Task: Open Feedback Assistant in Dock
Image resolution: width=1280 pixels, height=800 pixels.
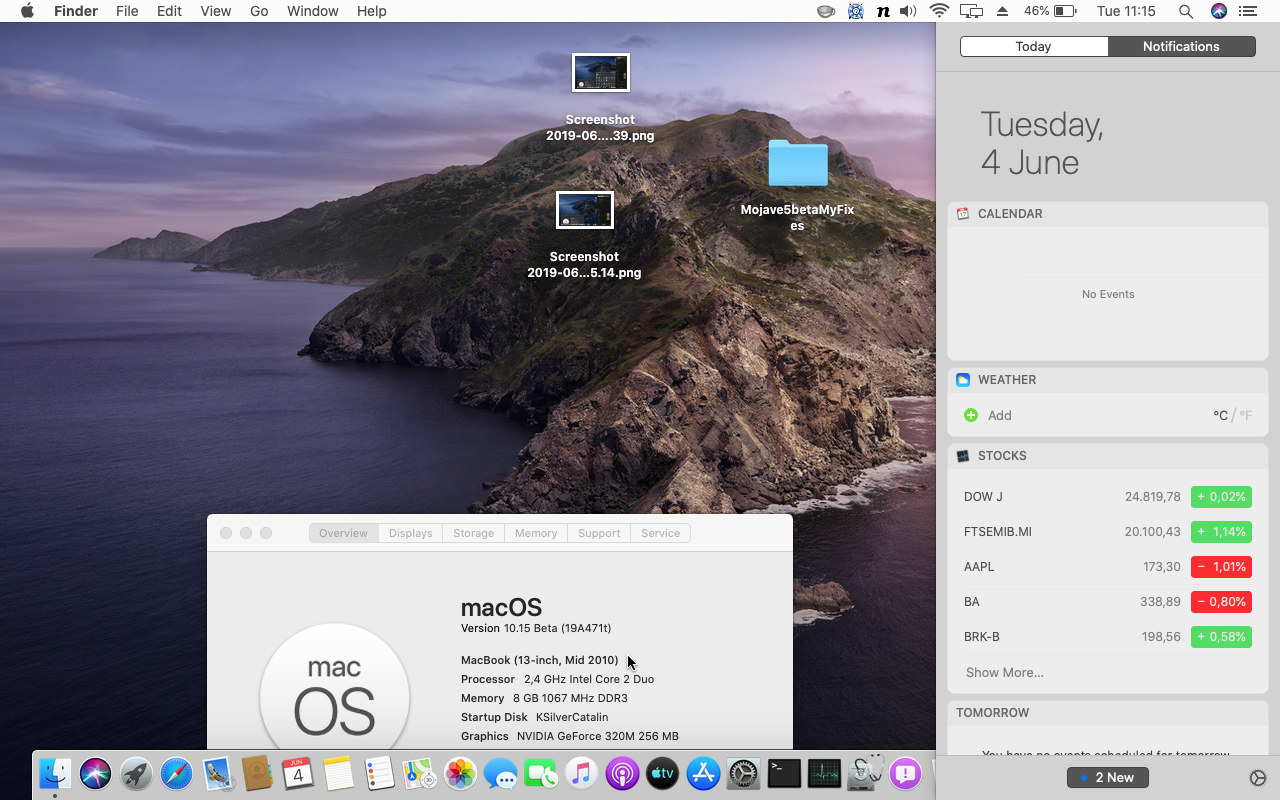Action: (x=906, y=773)
